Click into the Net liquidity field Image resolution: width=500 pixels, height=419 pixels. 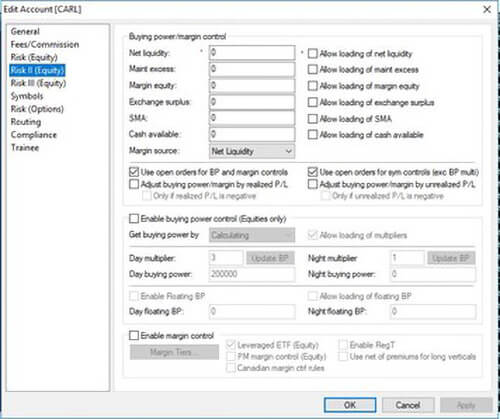(x=252, y=53)
